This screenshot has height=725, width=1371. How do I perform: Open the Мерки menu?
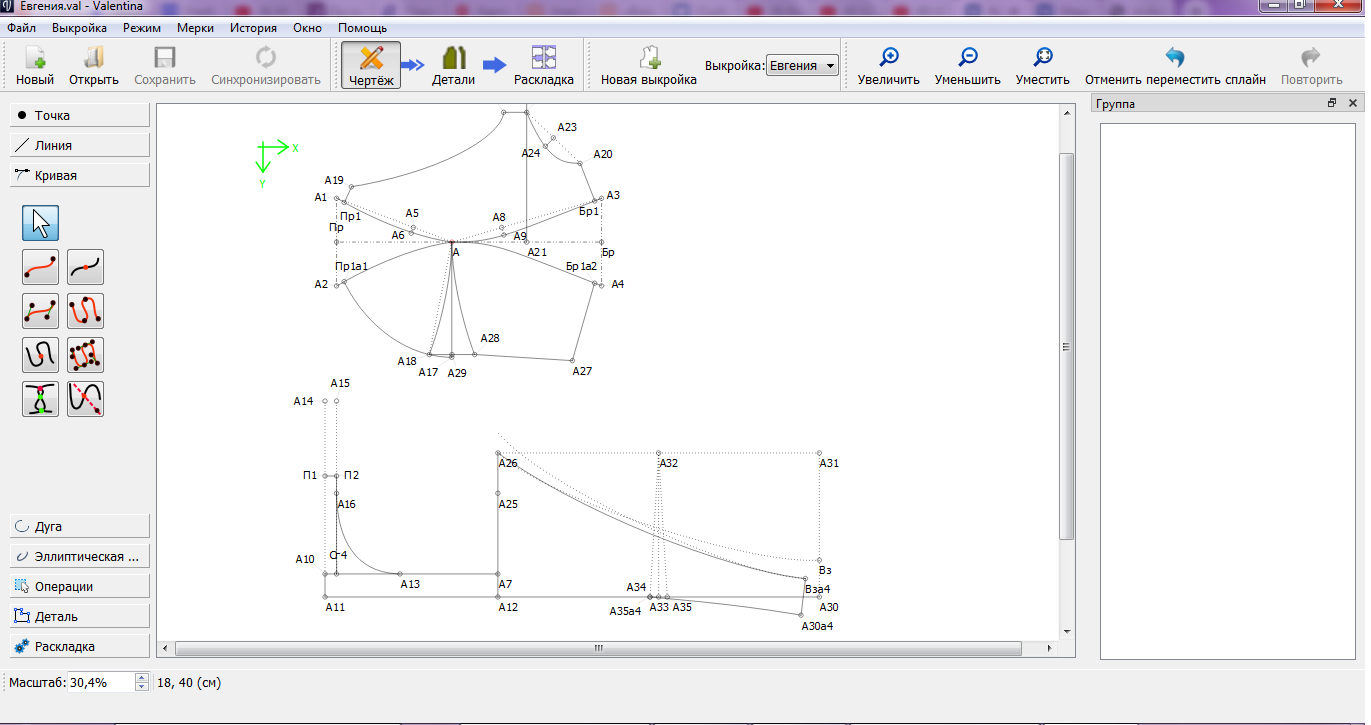[195, 28]
